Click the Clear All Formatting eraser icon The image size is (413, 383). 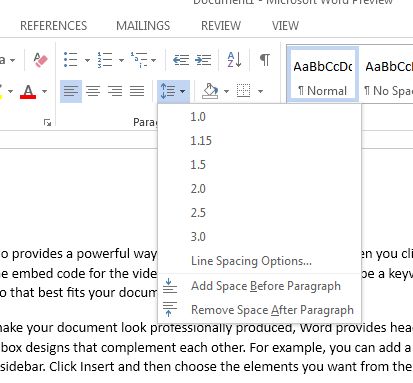pos(41,60)
